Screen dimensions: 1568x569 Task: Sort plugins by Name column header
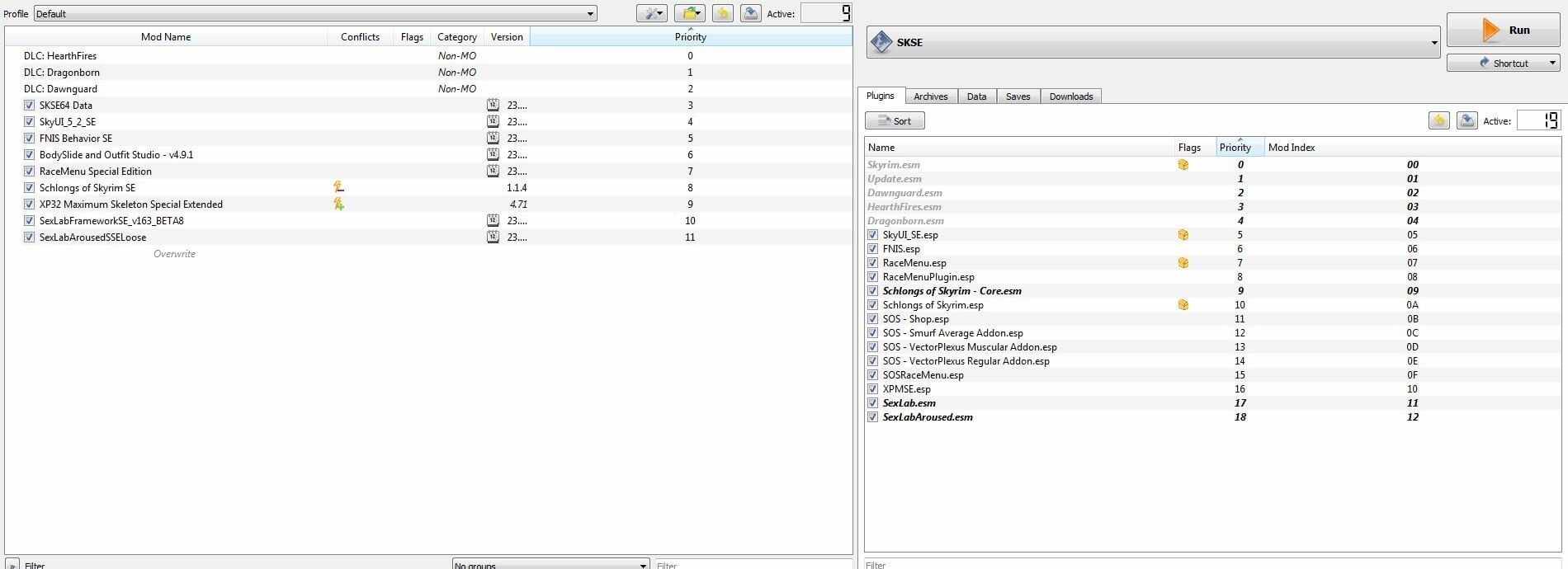(1019, 147)
